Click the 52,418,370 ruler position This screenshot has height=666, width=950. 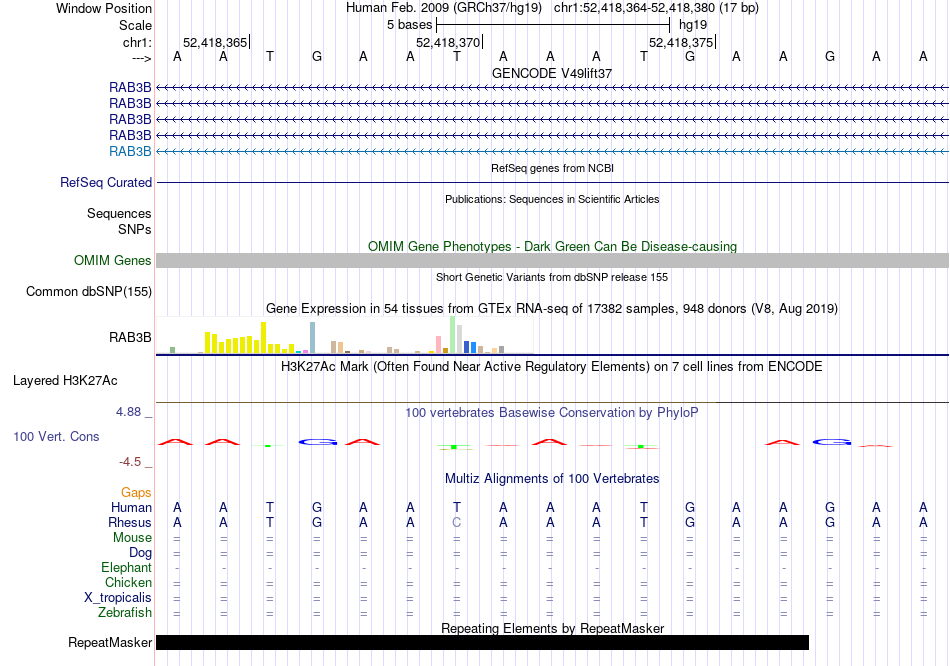pyautogui.click(x=448, y=42)
